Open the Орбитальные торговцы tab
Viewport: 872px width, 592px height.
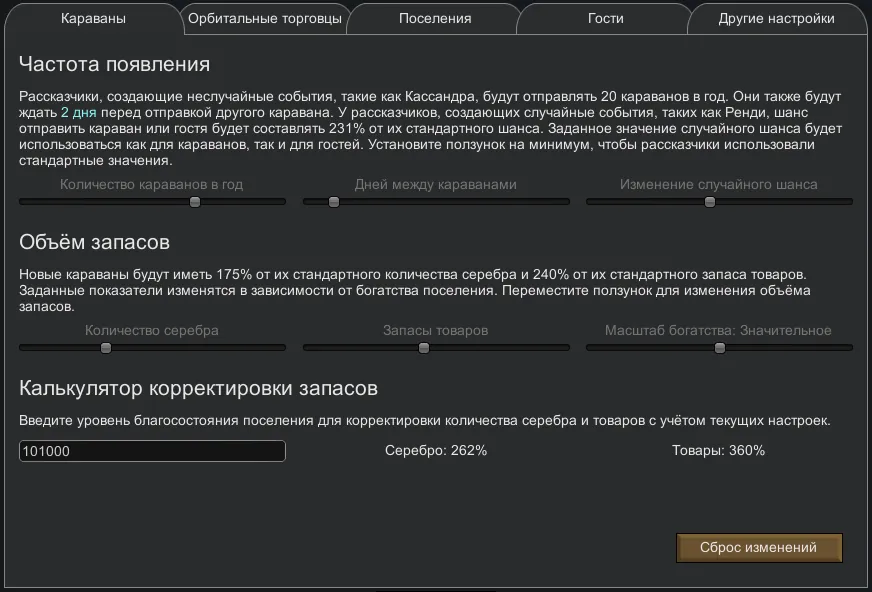(265, 19)
